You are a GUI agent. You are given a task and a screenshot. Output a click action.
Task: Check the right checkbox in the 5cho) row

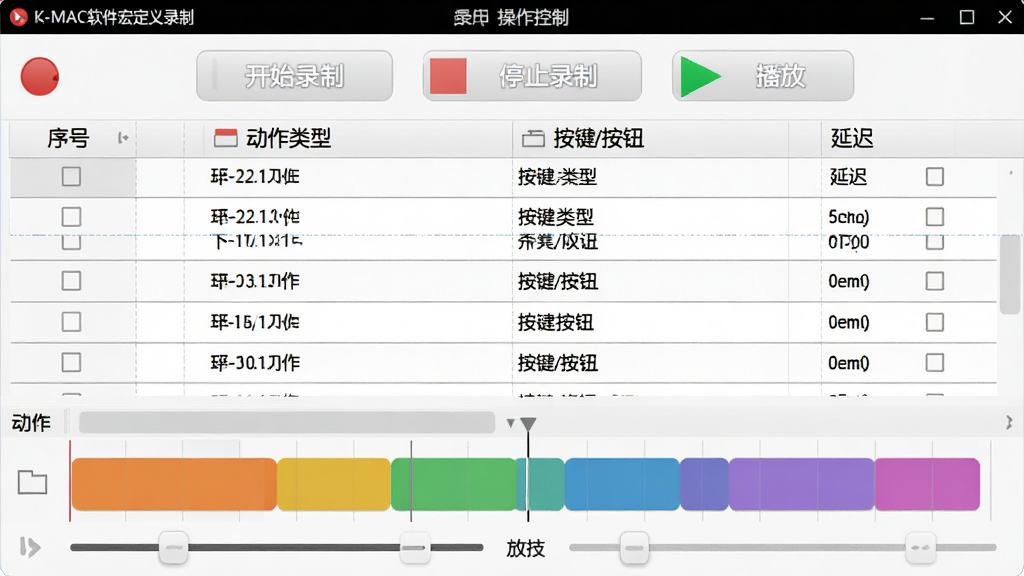935,217
